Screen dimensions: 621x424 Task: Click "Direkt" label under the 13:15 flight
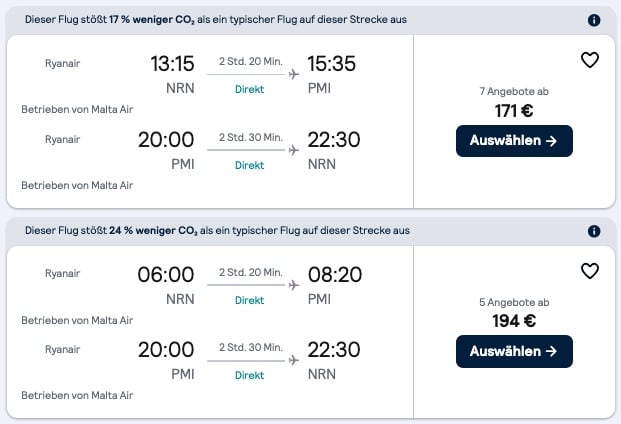[249, 89]
